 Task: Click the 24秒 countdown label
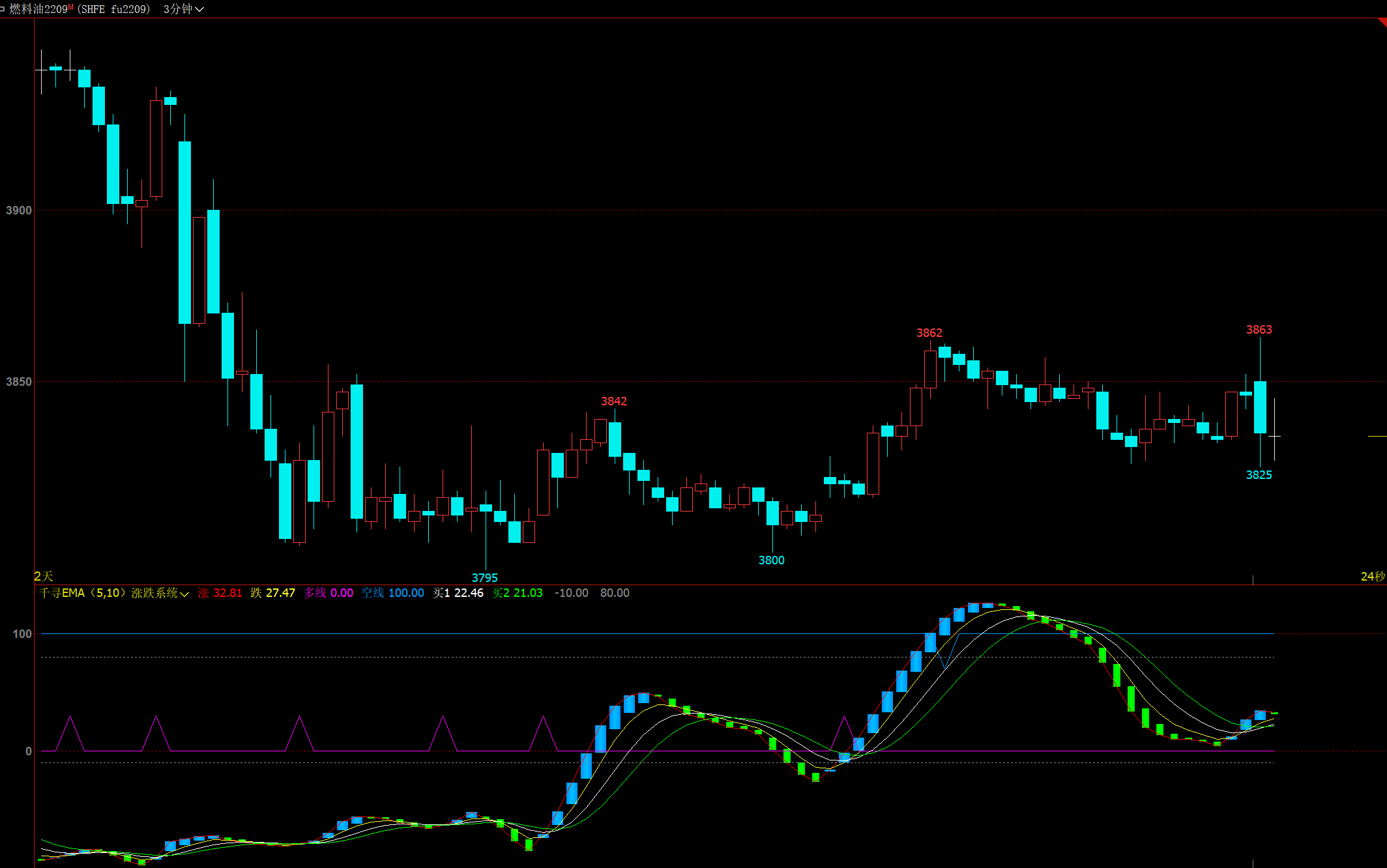pos(1372,576)
